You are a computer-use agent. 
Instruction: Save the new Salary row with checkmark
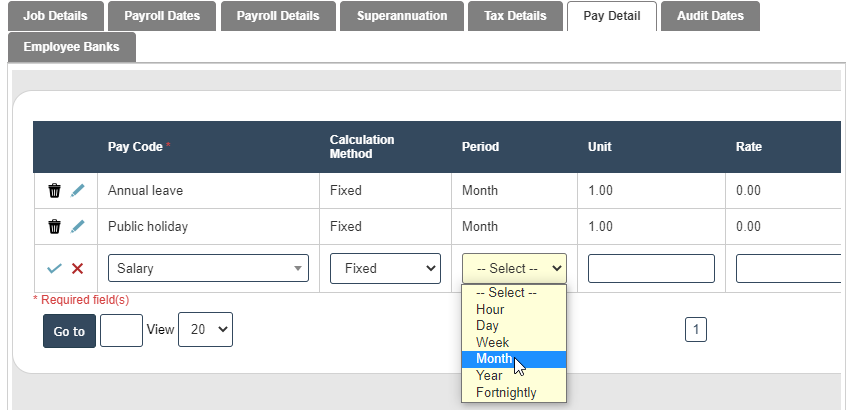click(x=55, y=269)
